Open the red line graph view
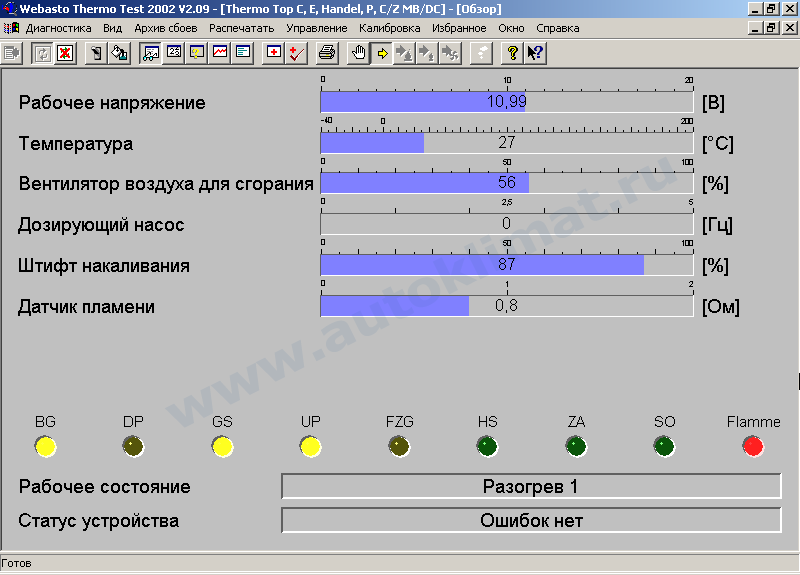Image resolution: width=800 pixels, height=575 pixels. tap(220, 53)
